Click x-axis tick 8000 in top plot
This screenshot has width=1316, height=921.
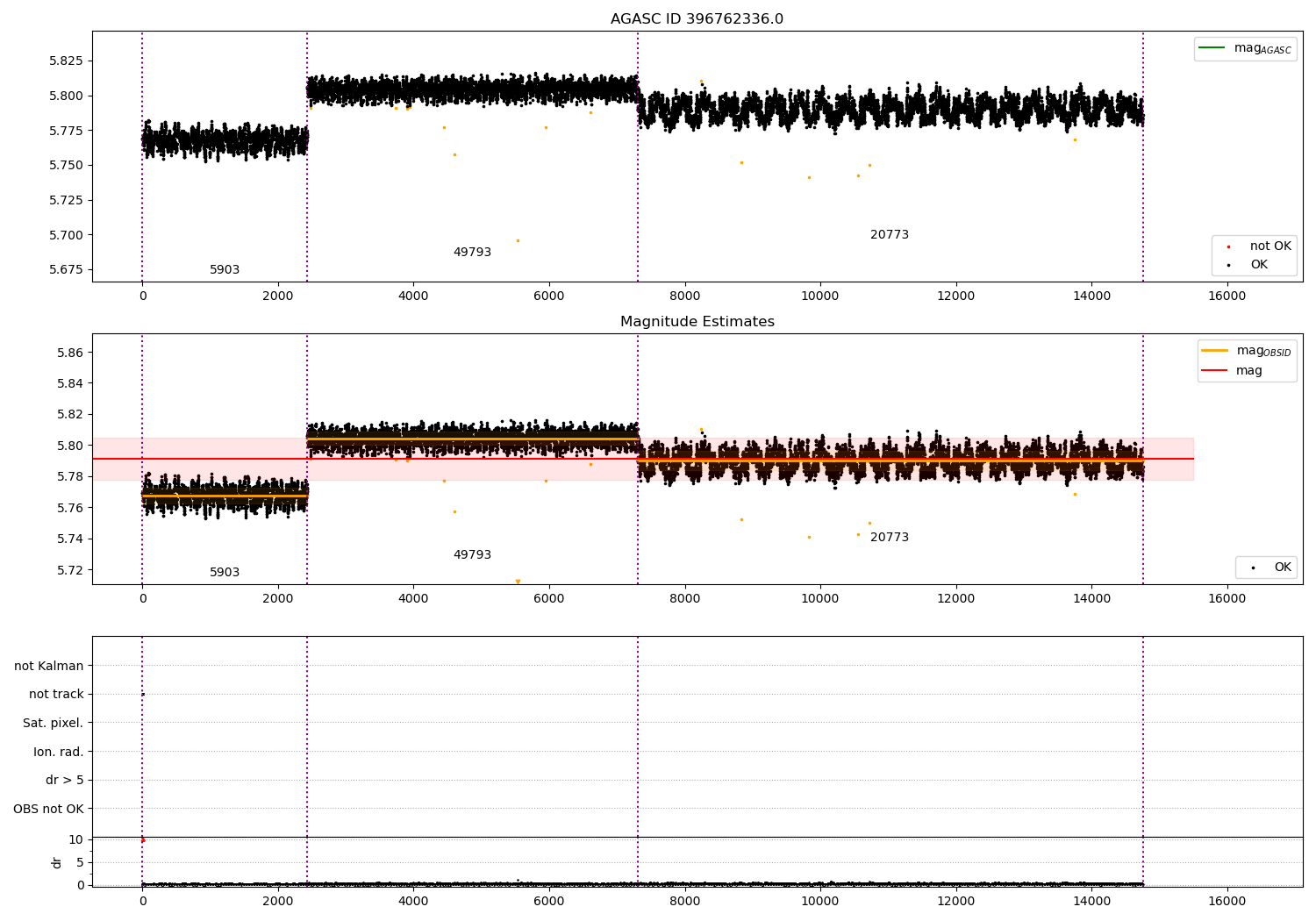684,296
